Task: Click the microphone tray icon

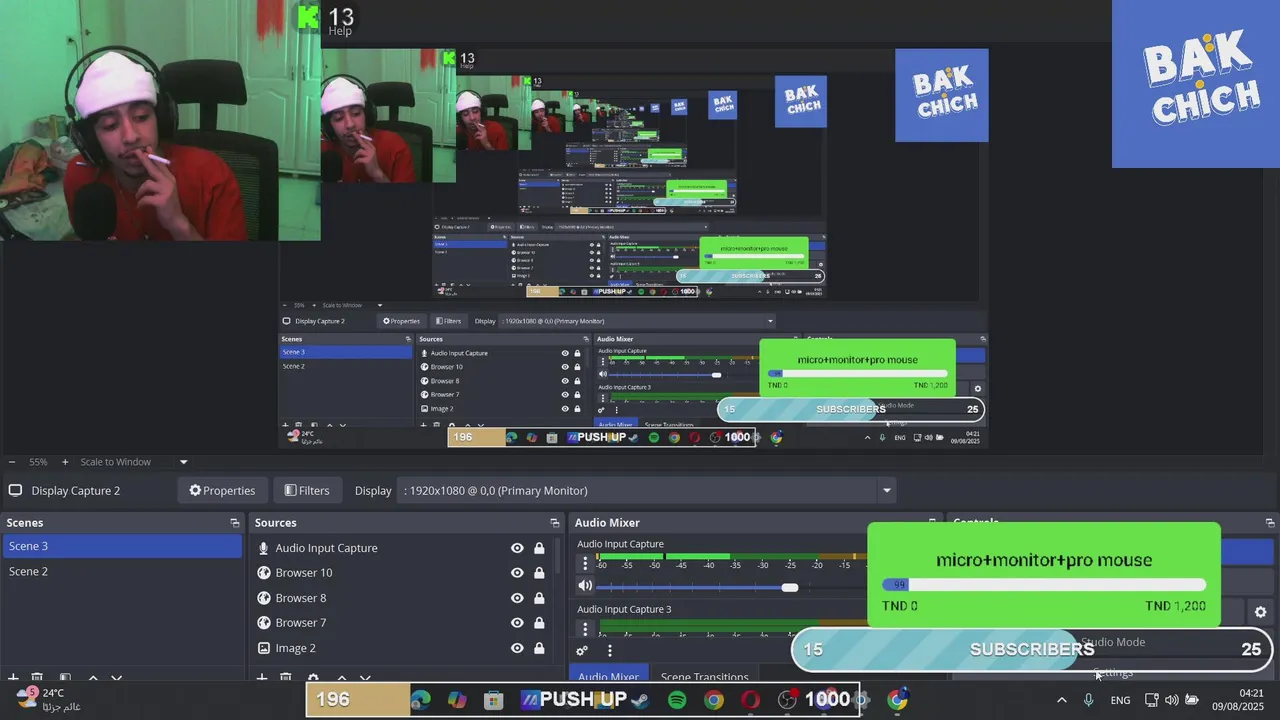Action: [1088, 700]
